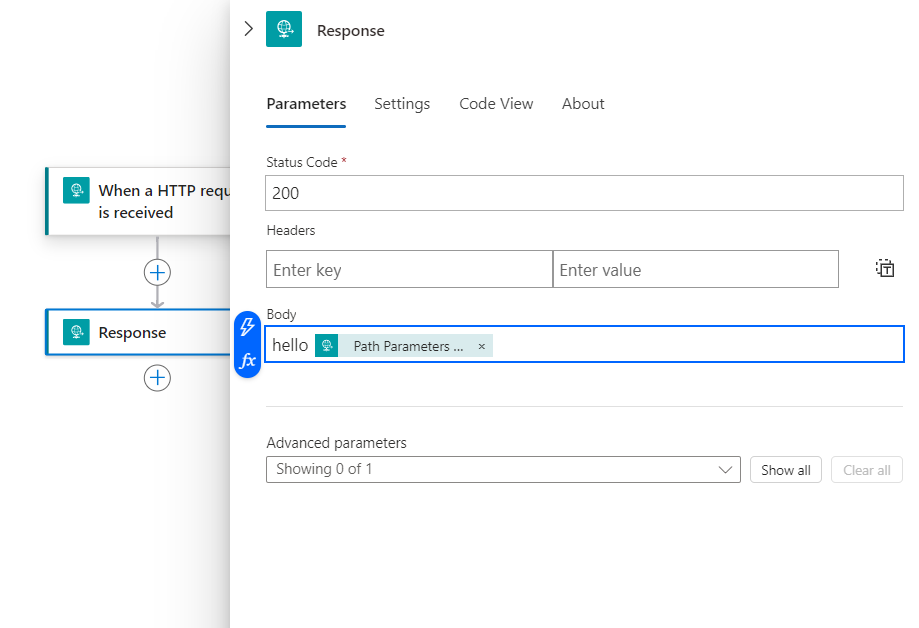Click the Enter key header field
919x628 pixels.
[409, 269]
